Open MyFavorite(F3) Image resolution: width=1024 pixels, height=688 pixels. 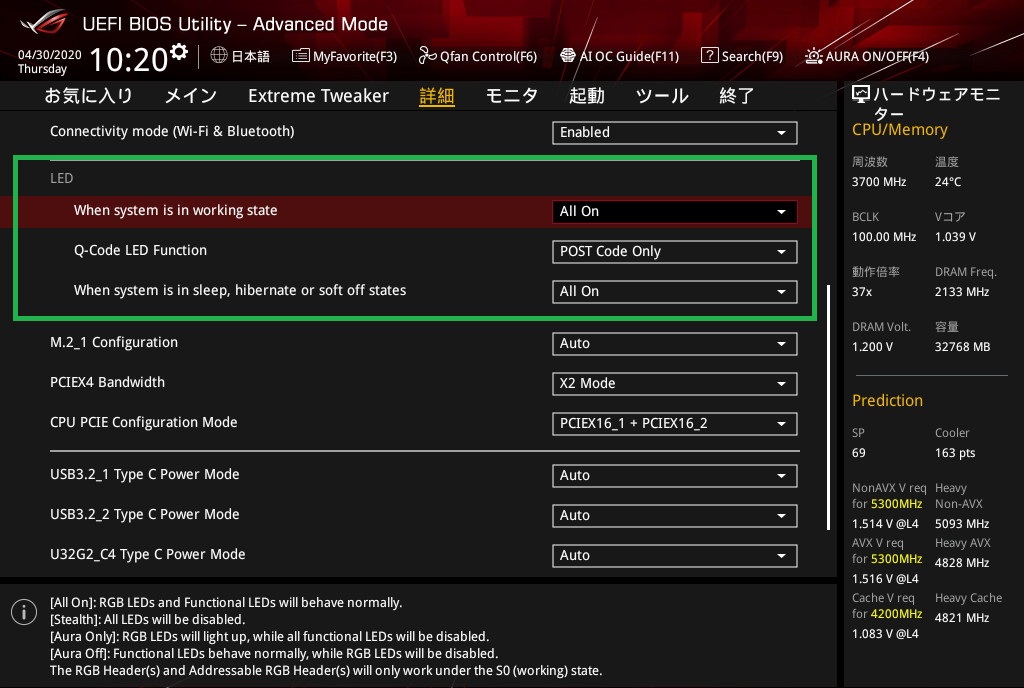coord(344,56)
